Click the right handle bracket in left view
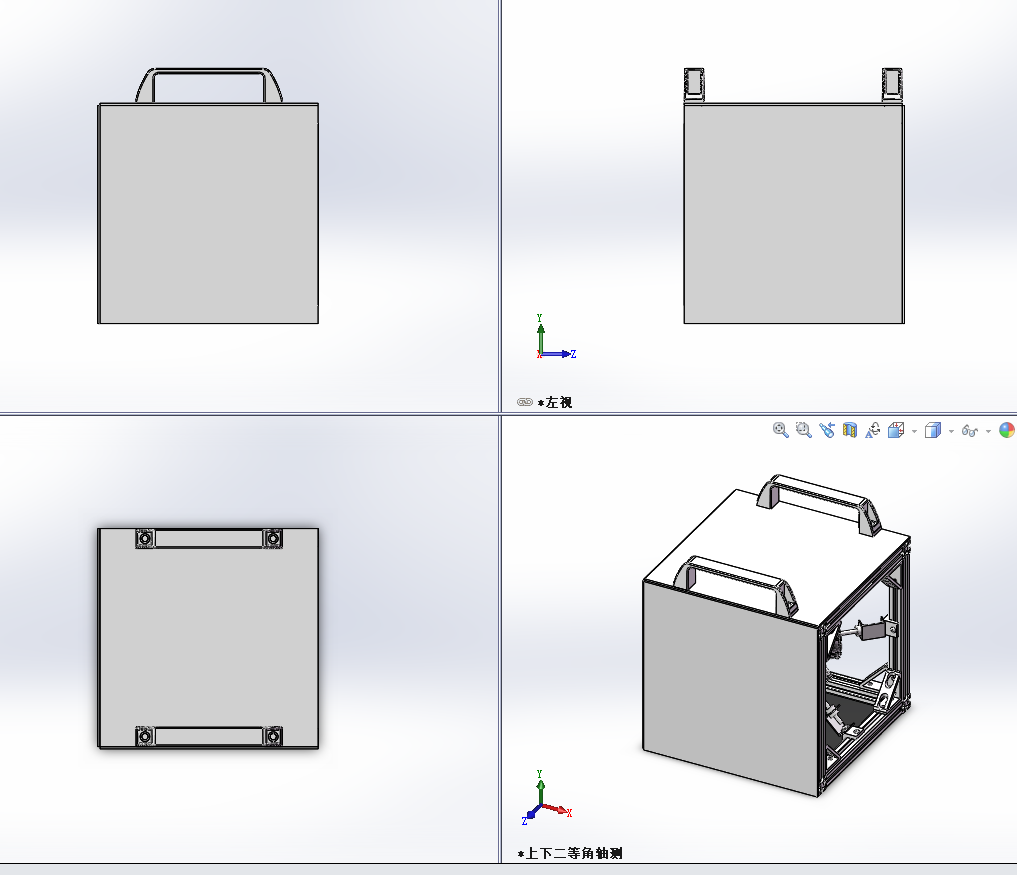Image resolution: width=1017 pixels, height=875 pixels. point(892,84)
